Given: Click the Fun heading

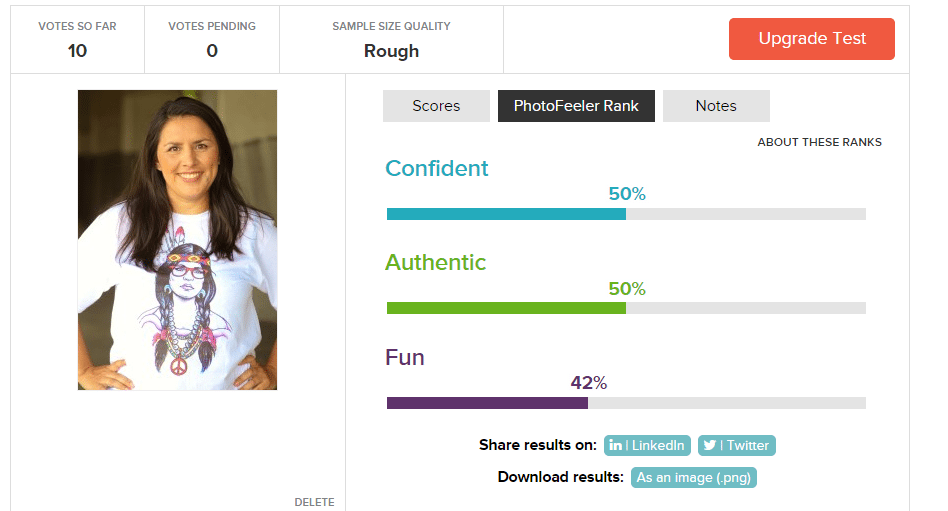Looking at the screenshot, I should tap(405, 357).
